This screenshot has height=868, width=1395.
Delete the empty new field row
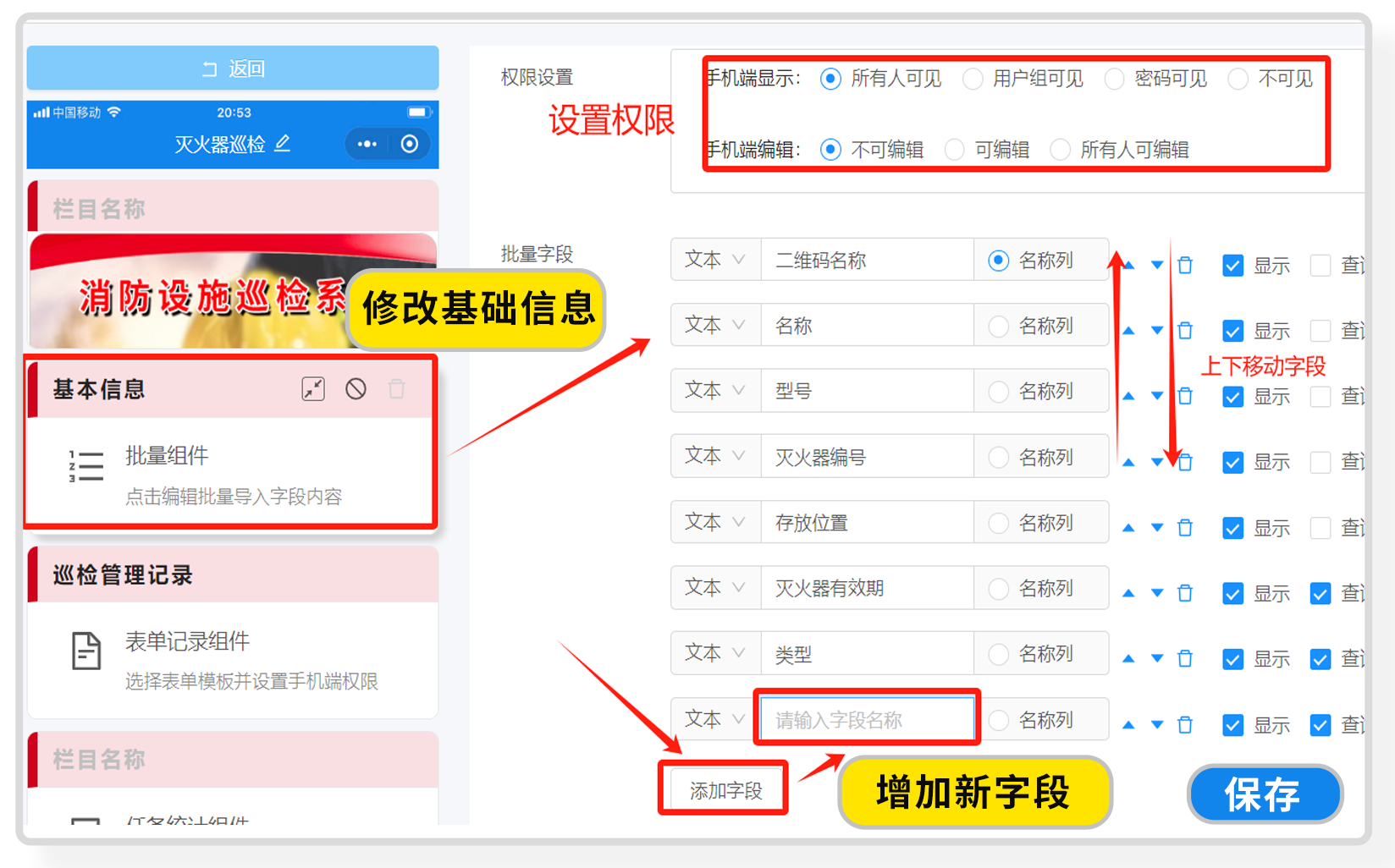tap(1185, 725)
